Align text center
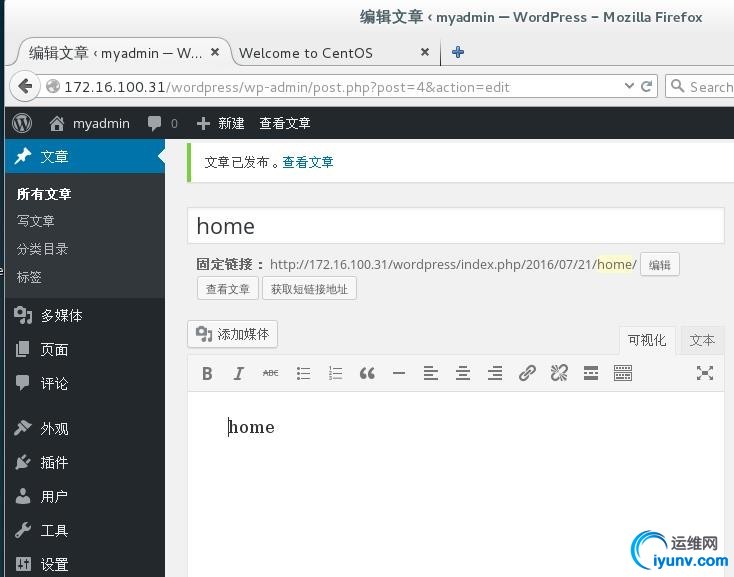The image size is (734, 577). click(463, 373)
